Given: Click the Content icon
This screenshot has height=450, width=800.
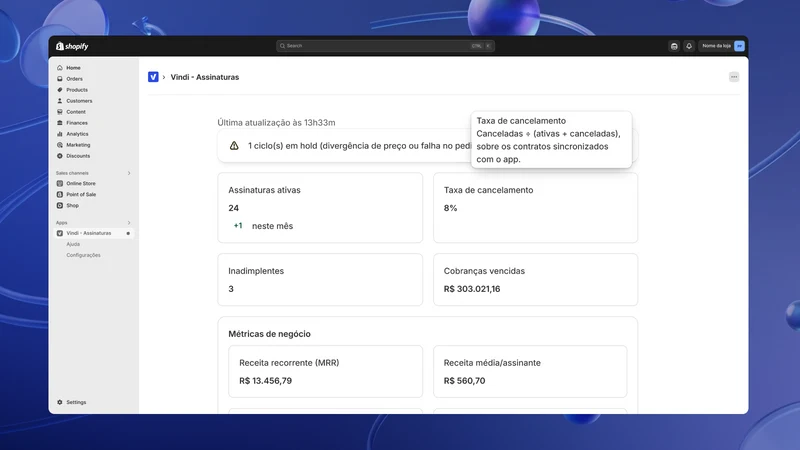Looking at the screenshot, I should (60, 112).
